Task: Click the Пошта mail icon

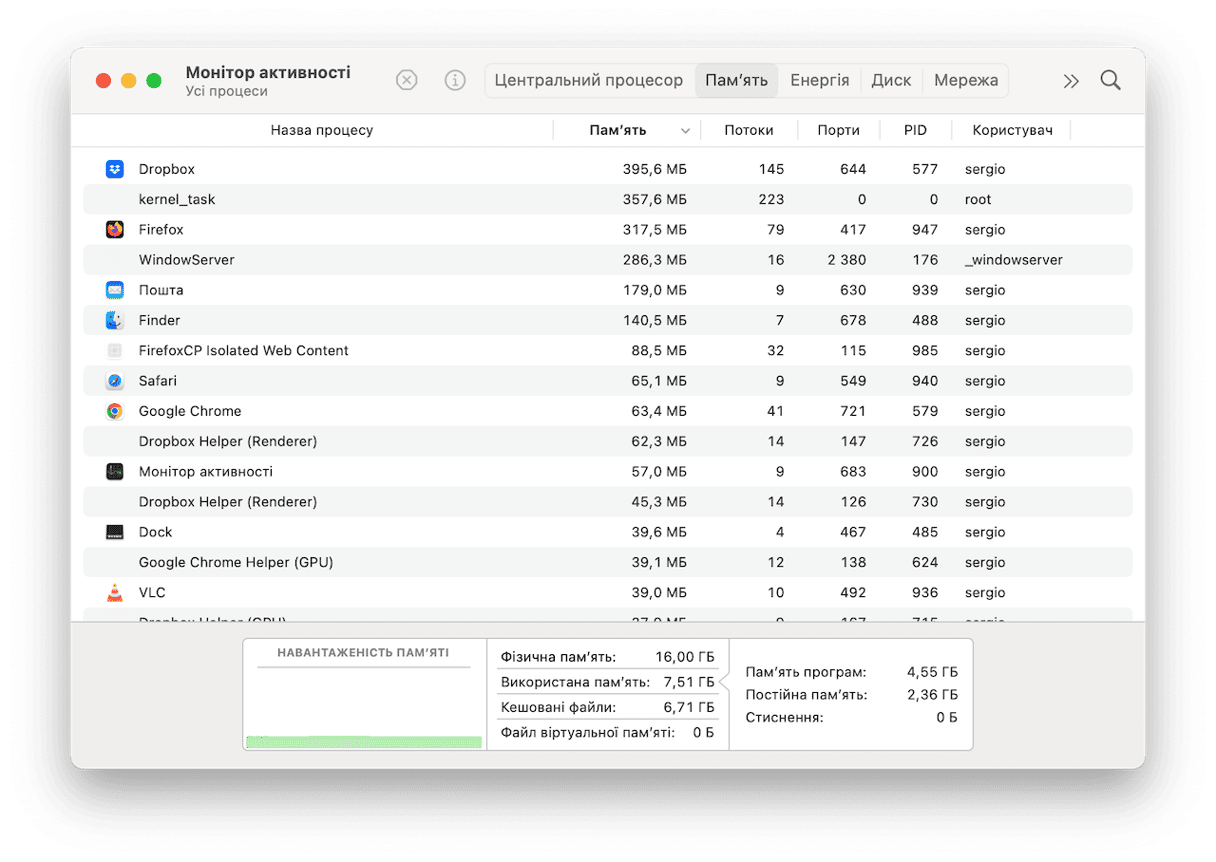Action: [x=115, y=290]
